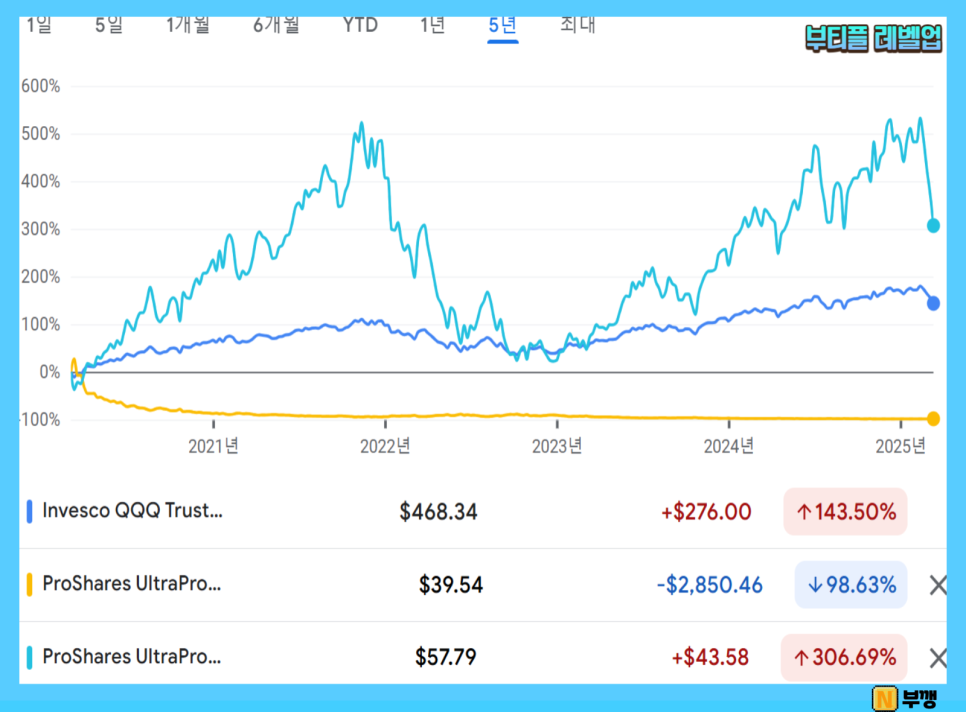Viewport: 966px width, 712px height.
Task: Click the yellow line endpoint dot
Action: pos(933,419)
